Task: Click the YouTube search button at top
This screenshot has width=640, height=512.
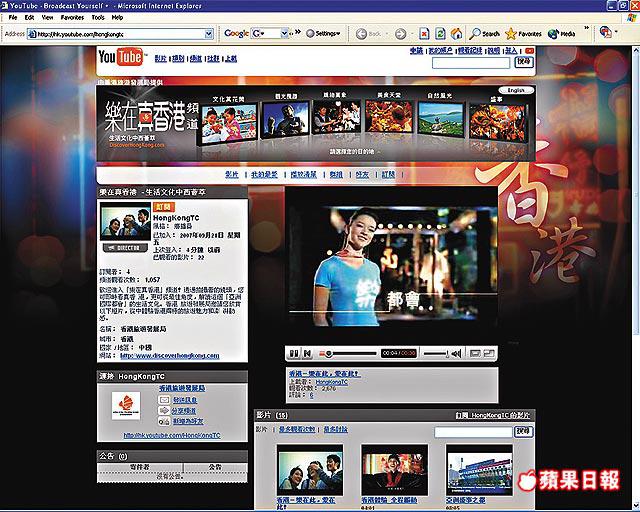Action: (x=524, y=62)
